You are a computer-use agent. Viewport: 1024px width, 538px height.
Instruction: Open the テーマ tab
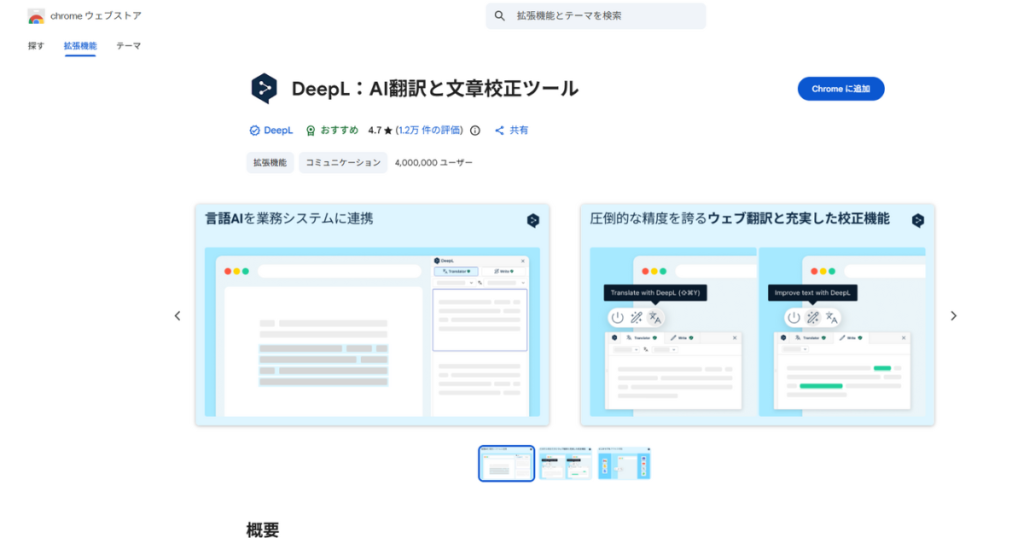(x=128, y=46)
